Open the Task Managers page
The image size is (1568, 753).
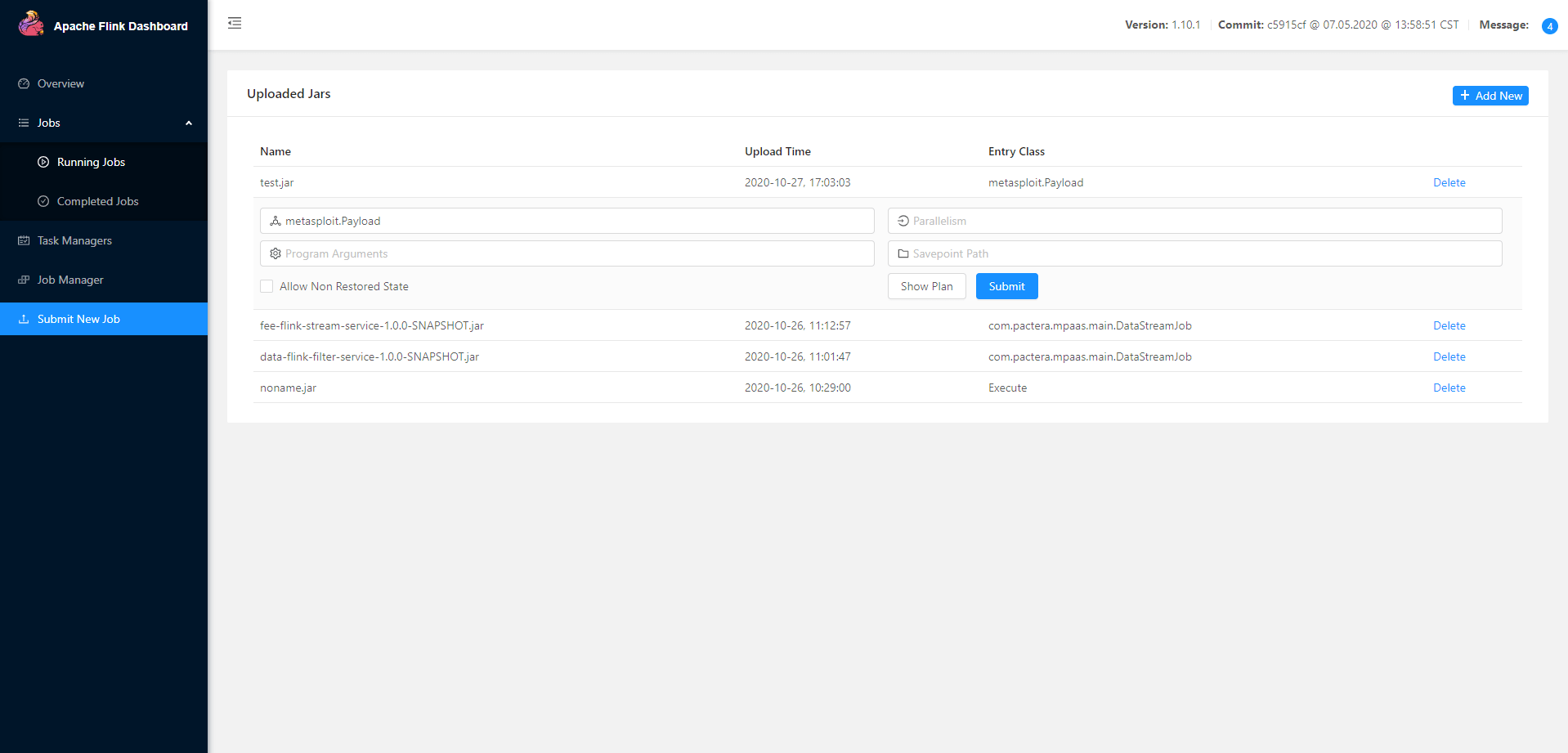tap(74, 240)
